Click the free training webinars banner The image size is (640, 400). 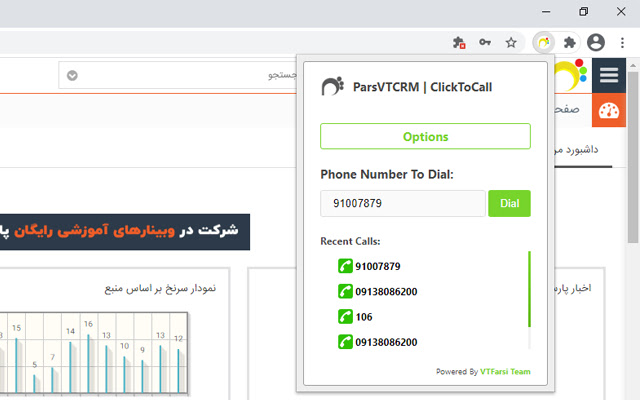(124, 232)
